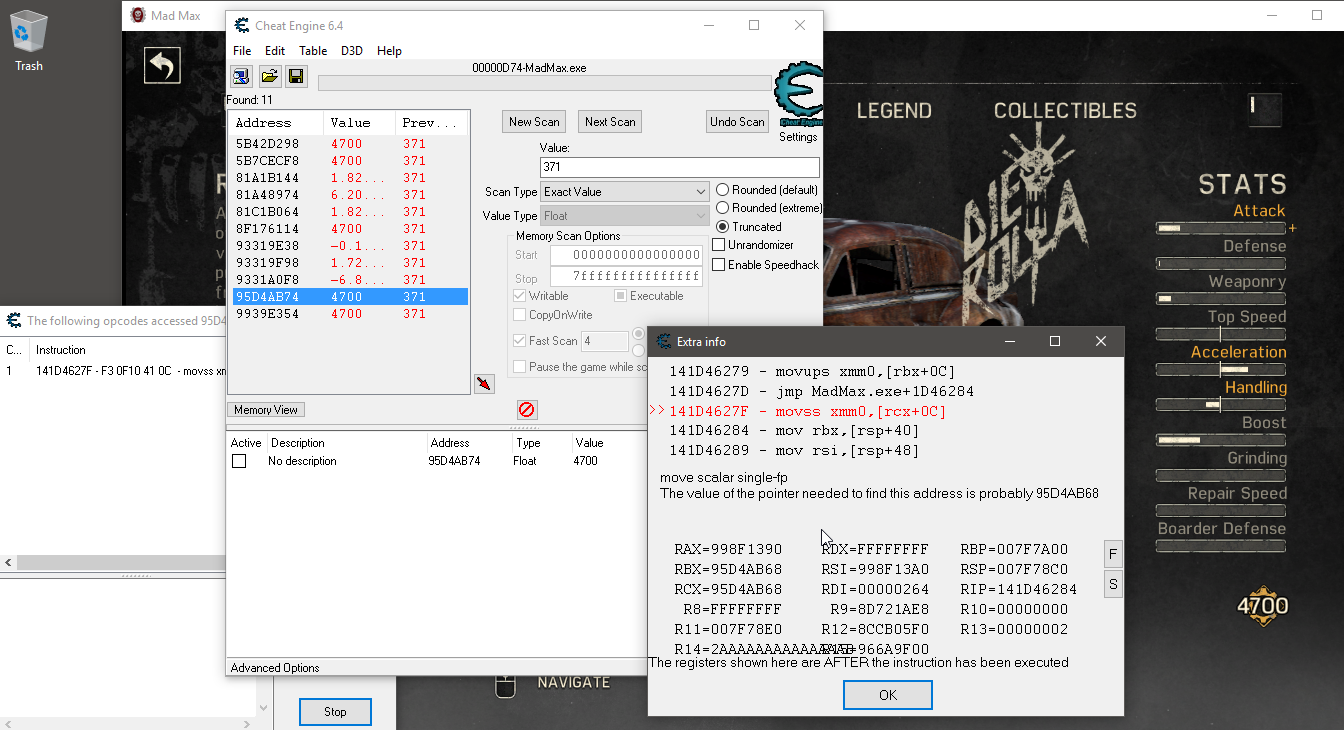The image size is (1344, 730).
Task: Click OK in Extra info dialog
Action: click(887, 695)
